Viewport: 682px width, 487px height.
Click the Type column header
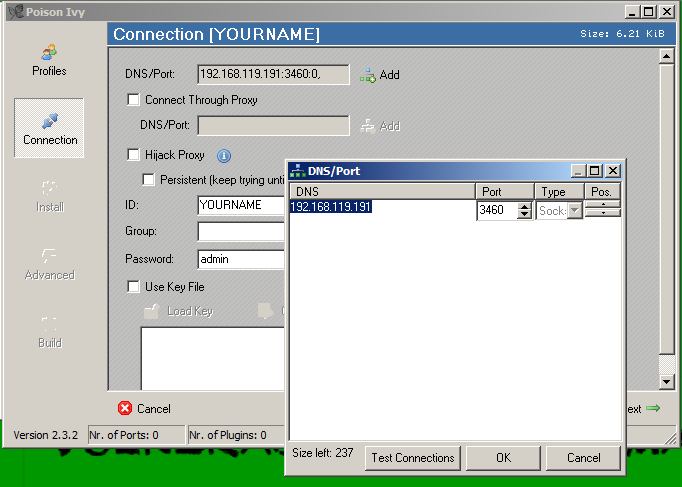(559, 192)
